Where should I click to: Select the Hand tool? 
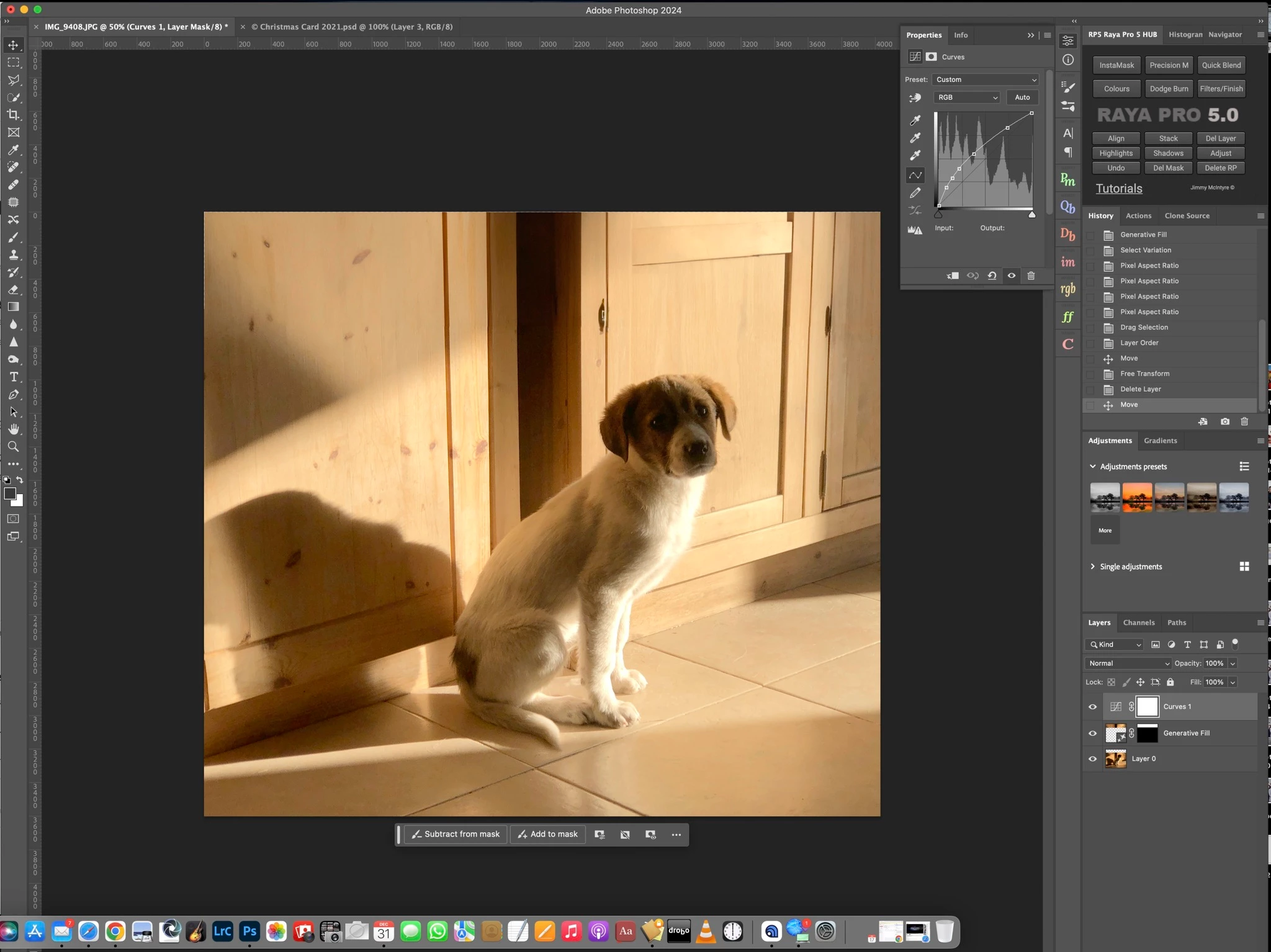(13, 429)
